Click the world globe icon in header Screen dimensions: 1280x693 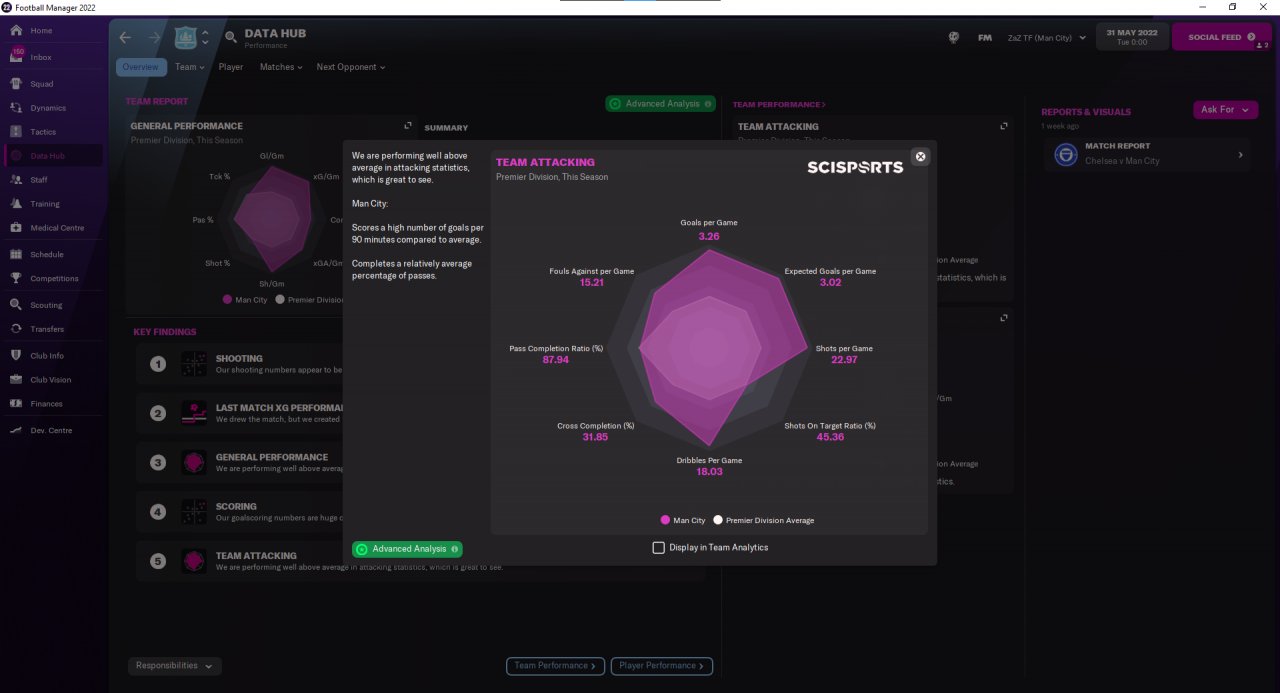coord(954,38)
